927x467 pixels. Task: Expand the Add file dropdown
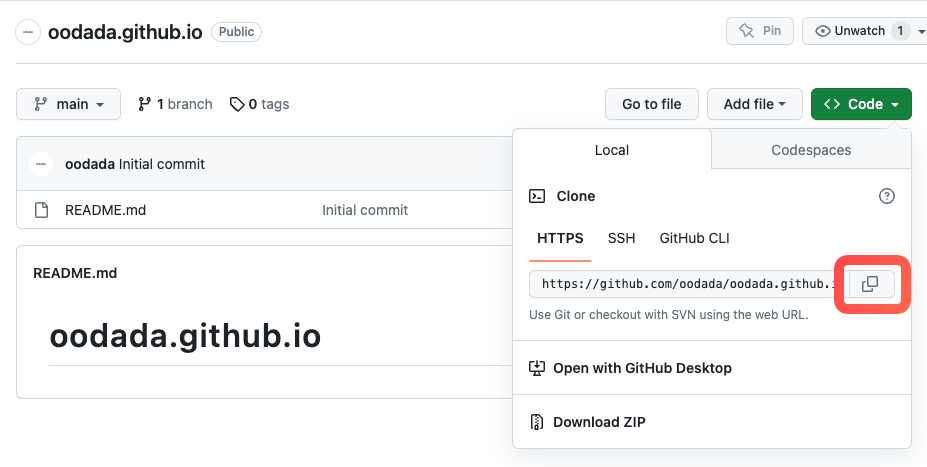(754, 104)
